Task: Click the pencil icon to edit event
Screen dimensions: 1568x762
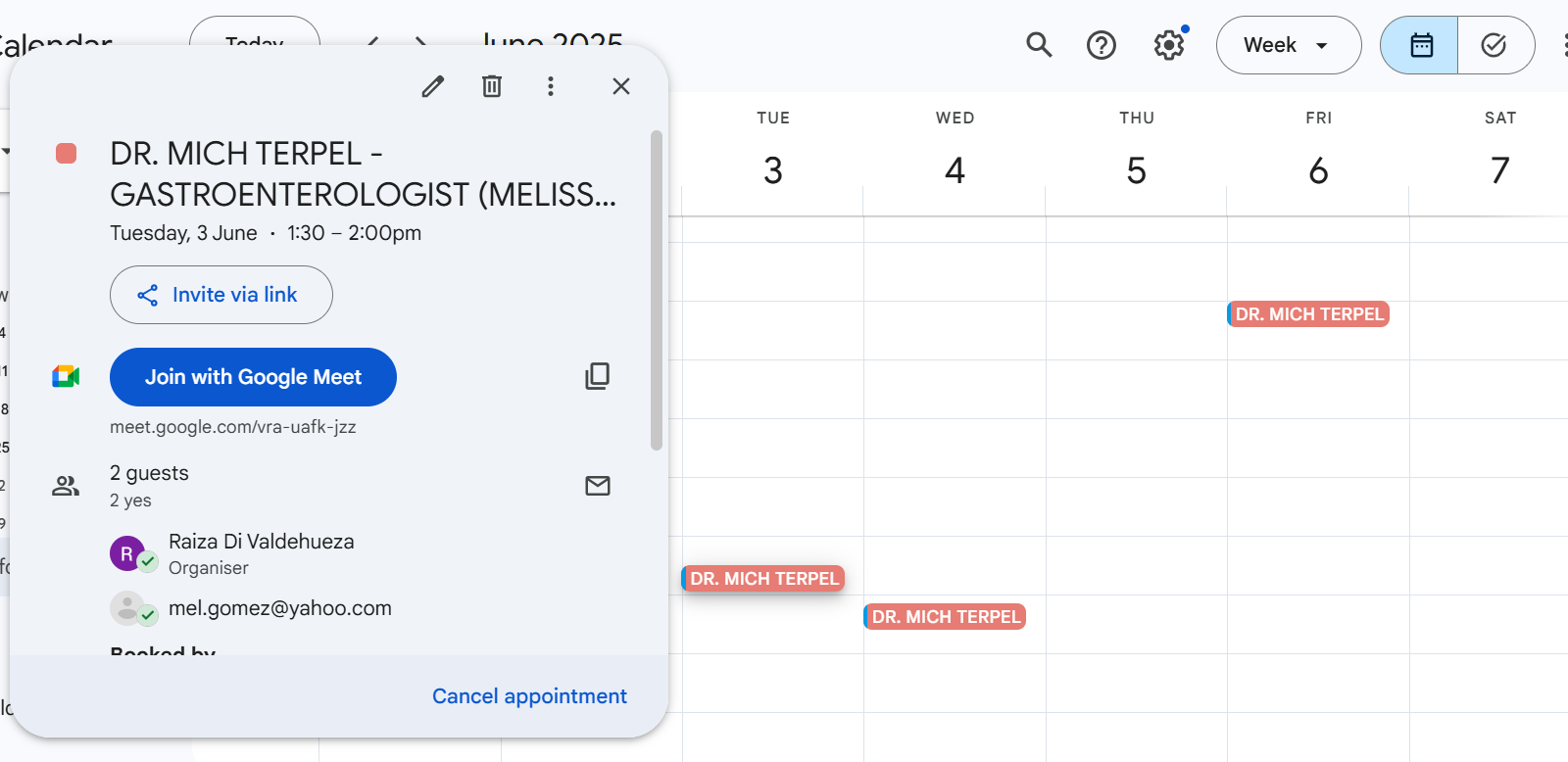Action: click(432, 87)
